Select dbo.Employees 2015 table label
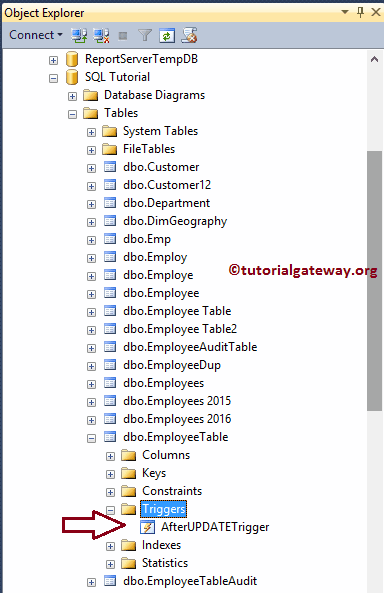The height and width of the screenshot is (593, 384). pos(177,401)
